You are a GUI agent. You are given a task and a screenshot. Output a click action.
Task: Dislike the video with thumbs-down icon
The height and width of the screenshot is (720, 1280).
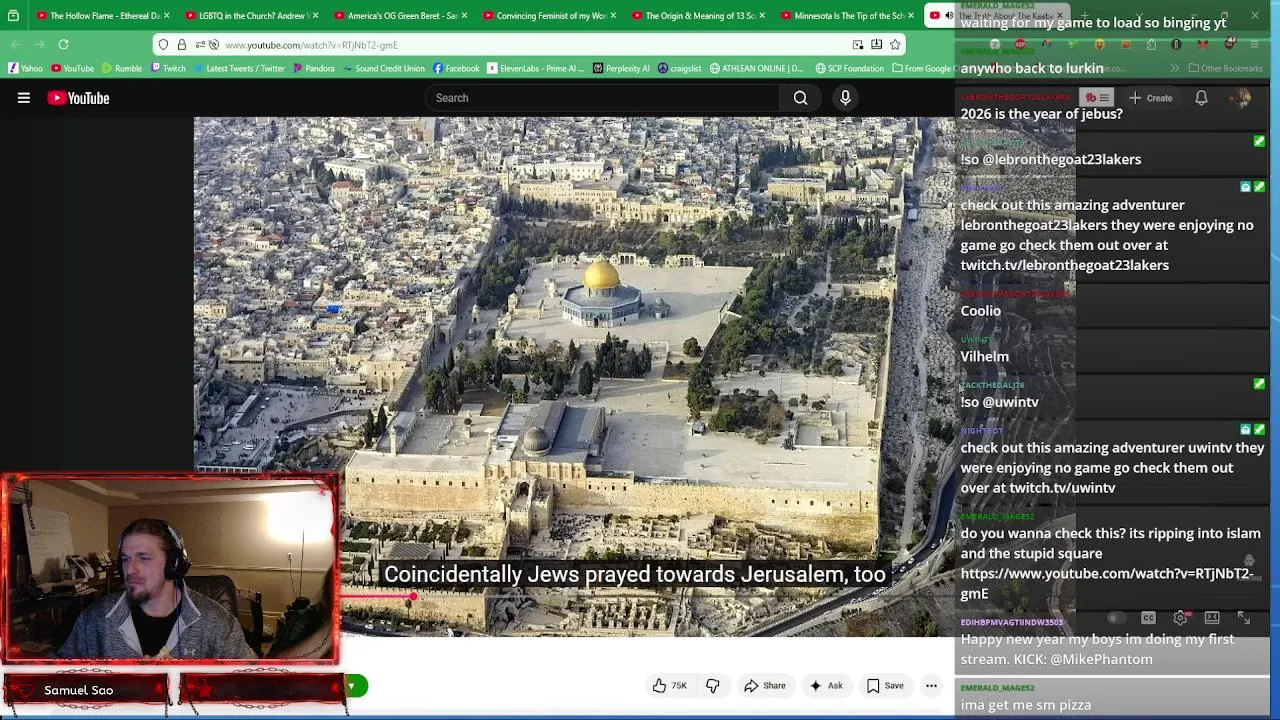click(x=712, y=686)
